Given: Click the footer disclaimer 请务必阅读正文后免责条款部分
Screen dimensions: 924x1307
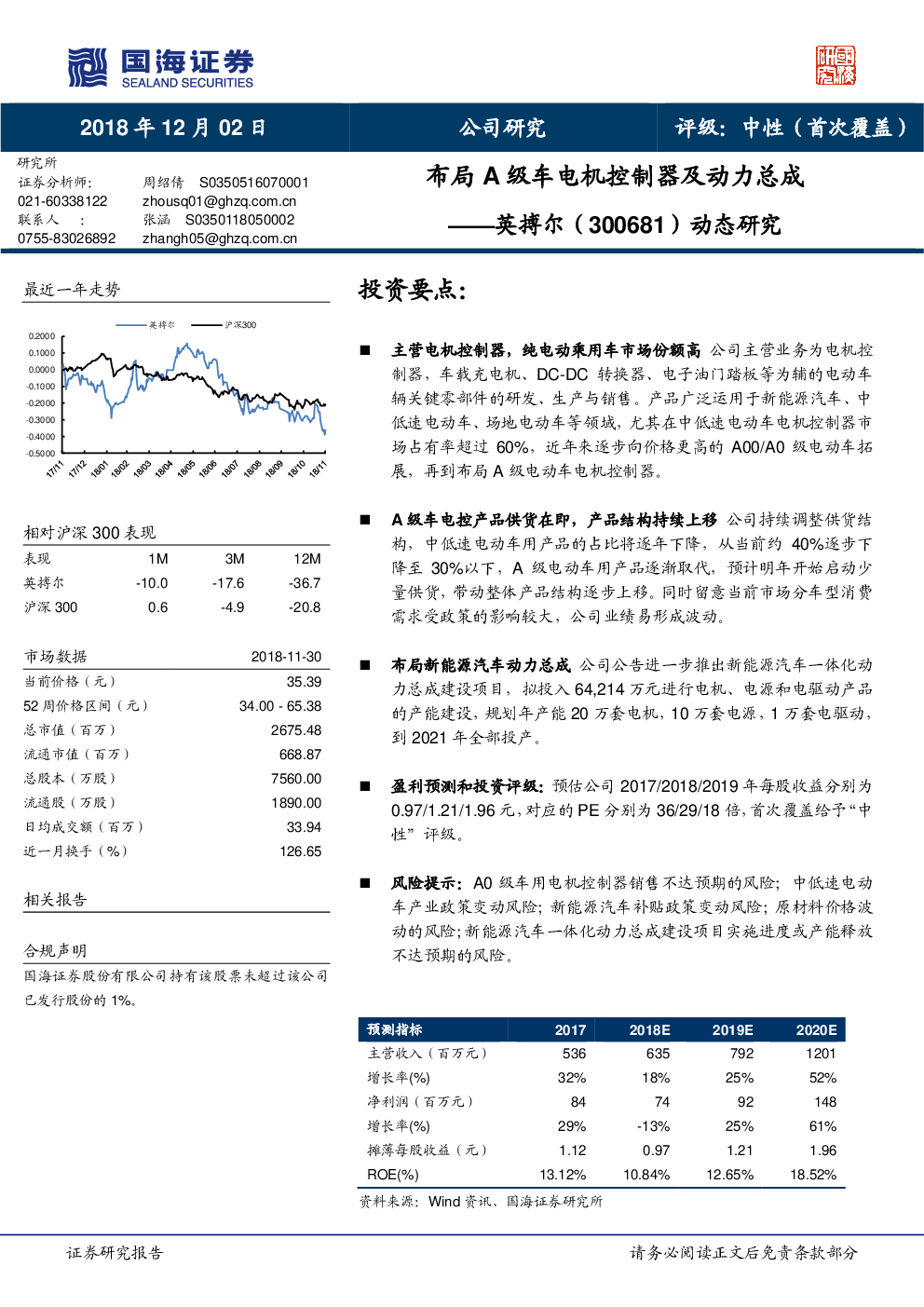Looking at the screenshot, I should coord(743,1253).
